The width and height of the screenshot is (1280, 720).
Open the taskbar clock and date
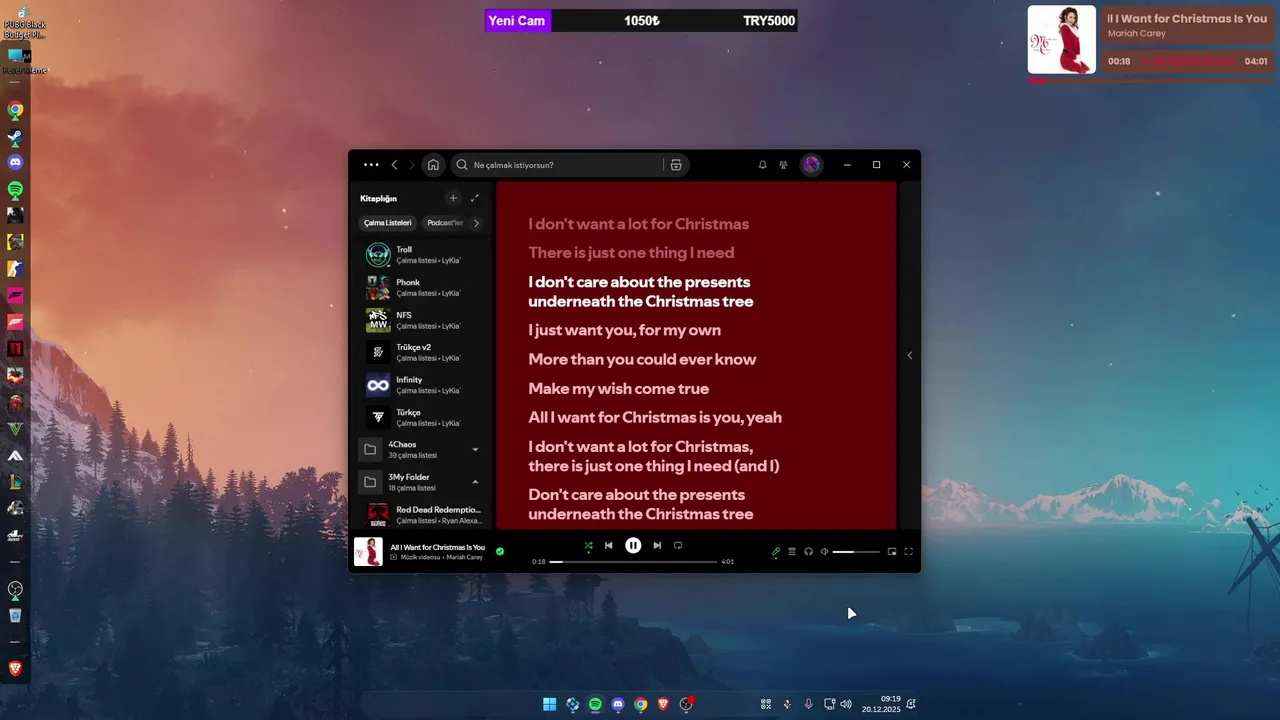click(882, 704)
